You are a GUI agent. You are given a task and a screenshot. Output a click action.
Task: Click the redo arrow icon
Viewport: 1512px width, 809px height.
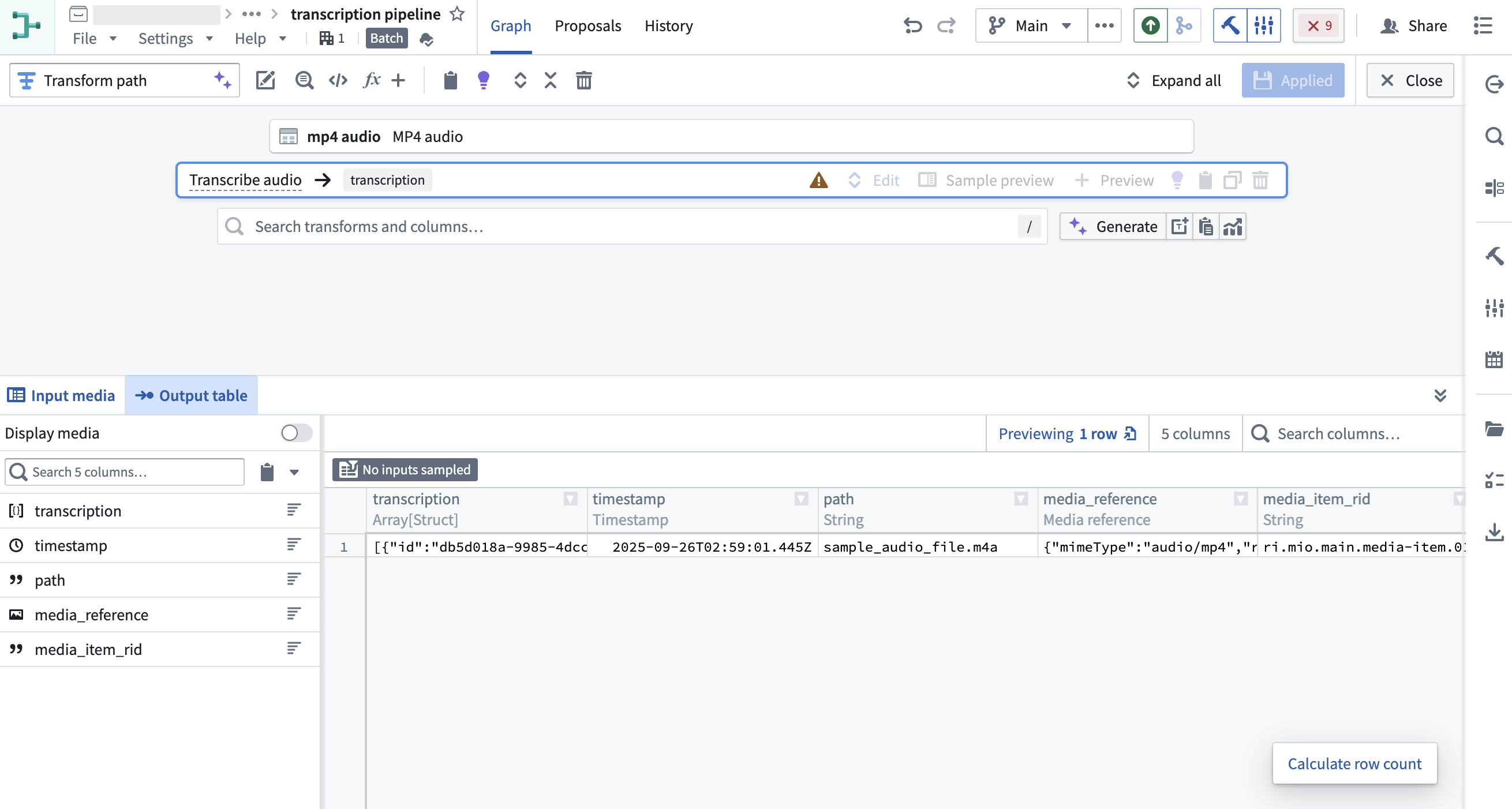pos(946,26)
